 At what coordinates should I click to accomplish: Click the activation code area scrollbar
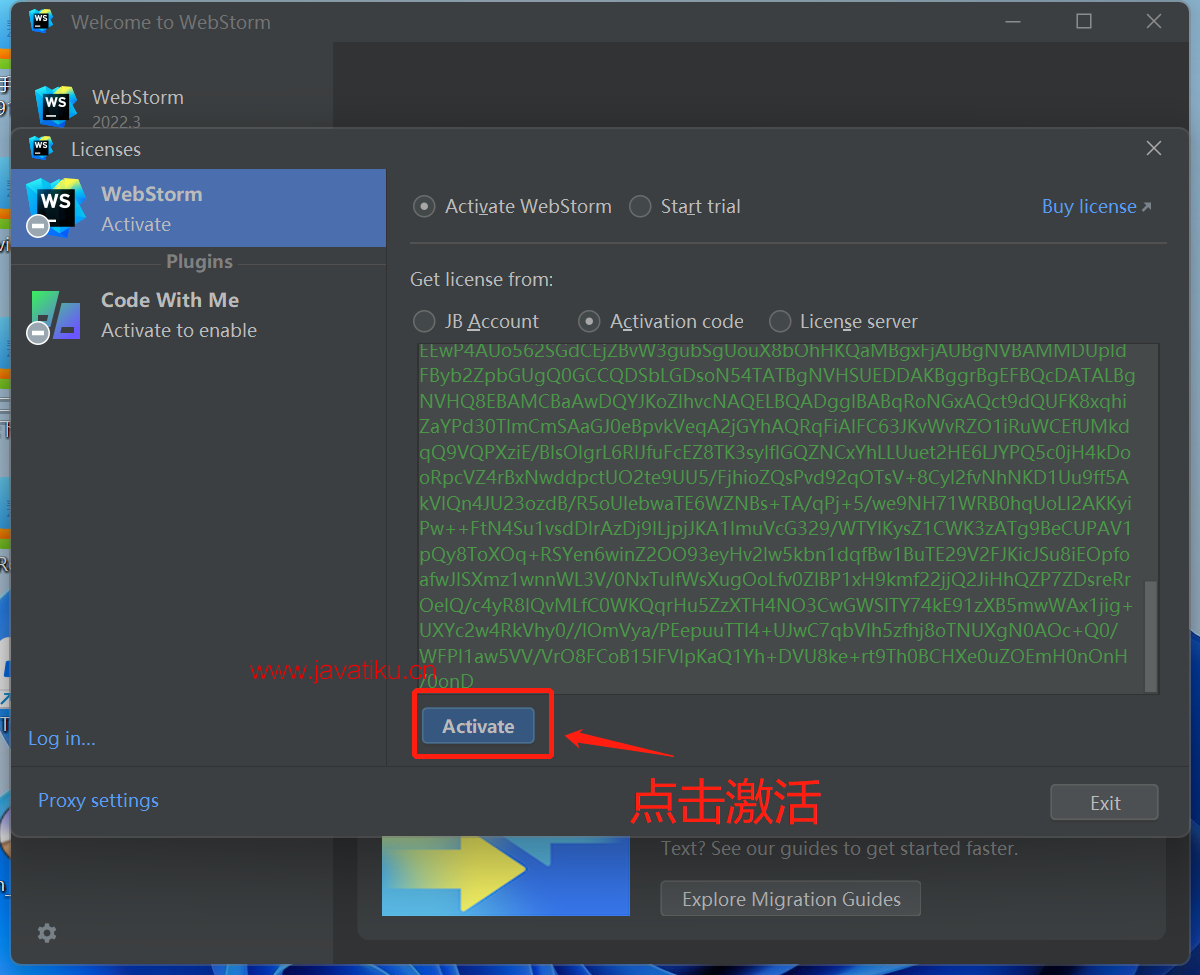click(1151, 635)
